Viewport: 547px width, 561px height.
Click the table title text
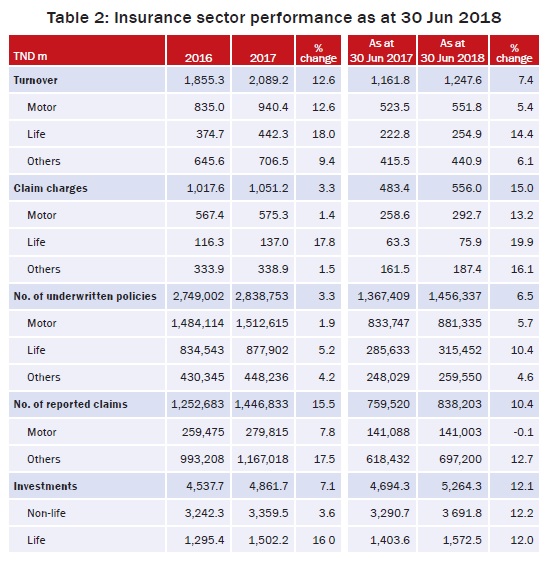tap(274, 18)
